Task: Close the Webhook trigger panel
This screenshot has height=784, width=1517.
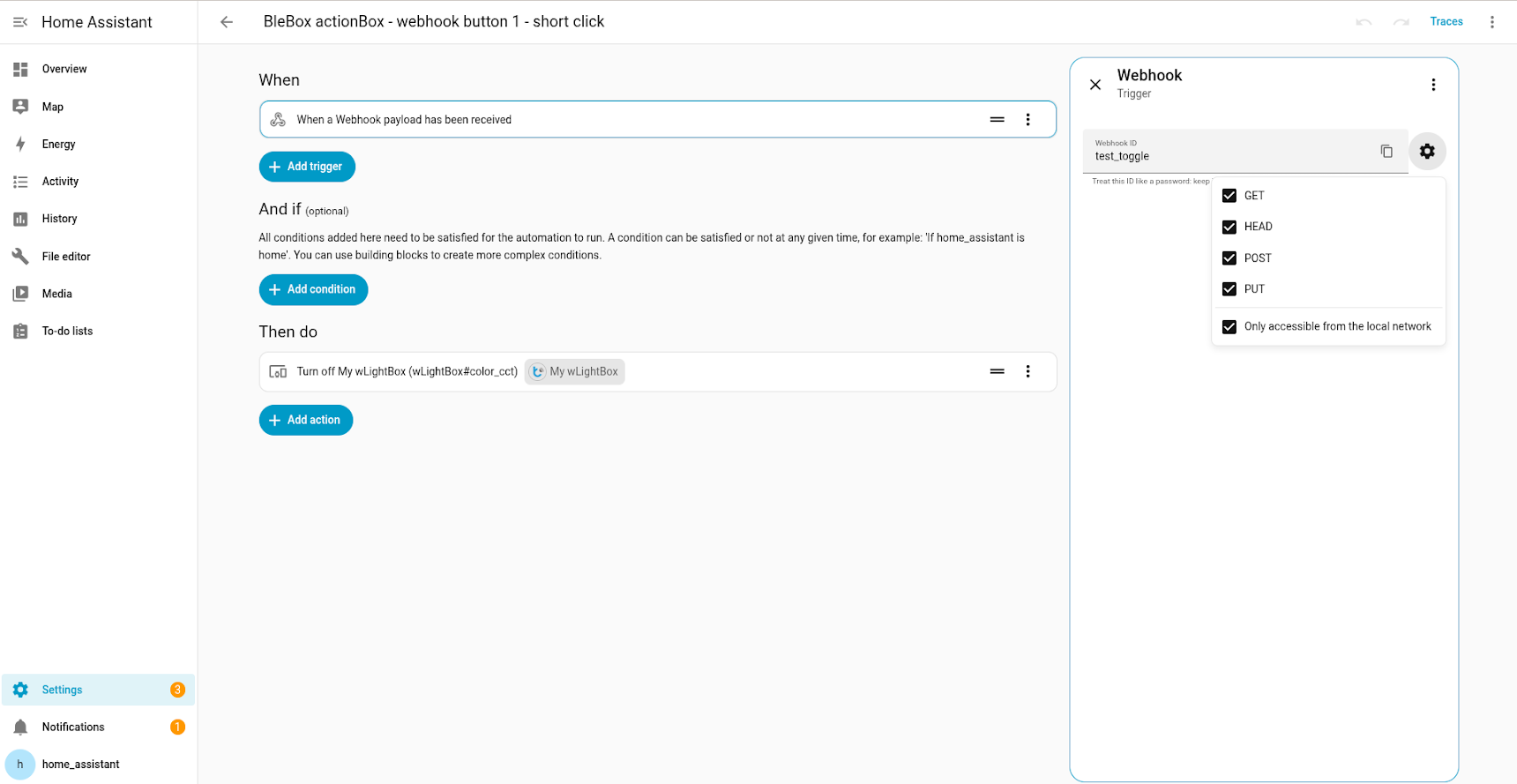Action: [1095, 85]
